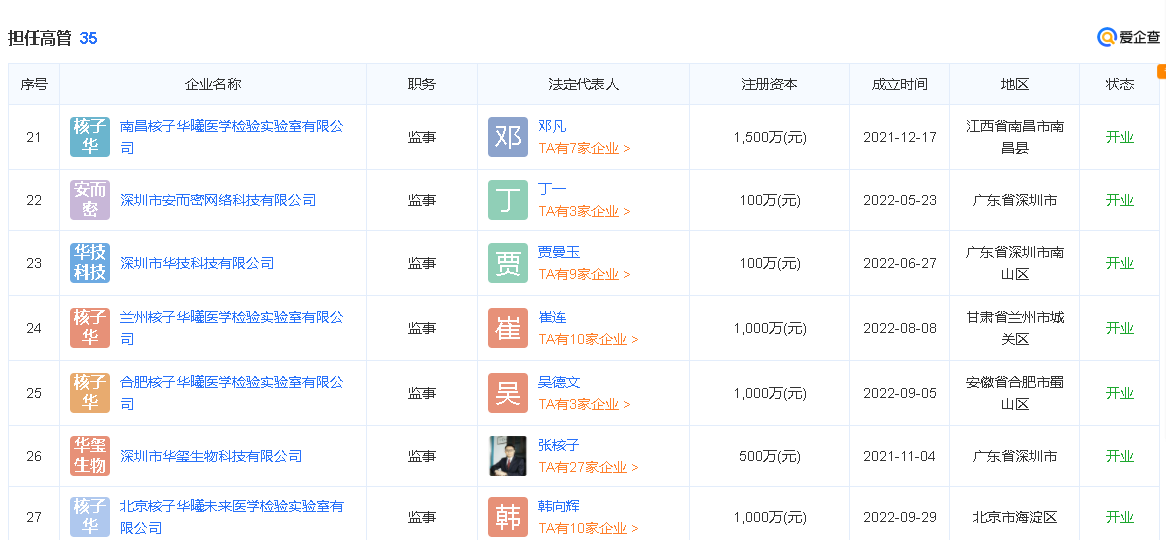Click the 开业 status in row 21
Screen dimensions: 1166x540
click(1120, 137)
